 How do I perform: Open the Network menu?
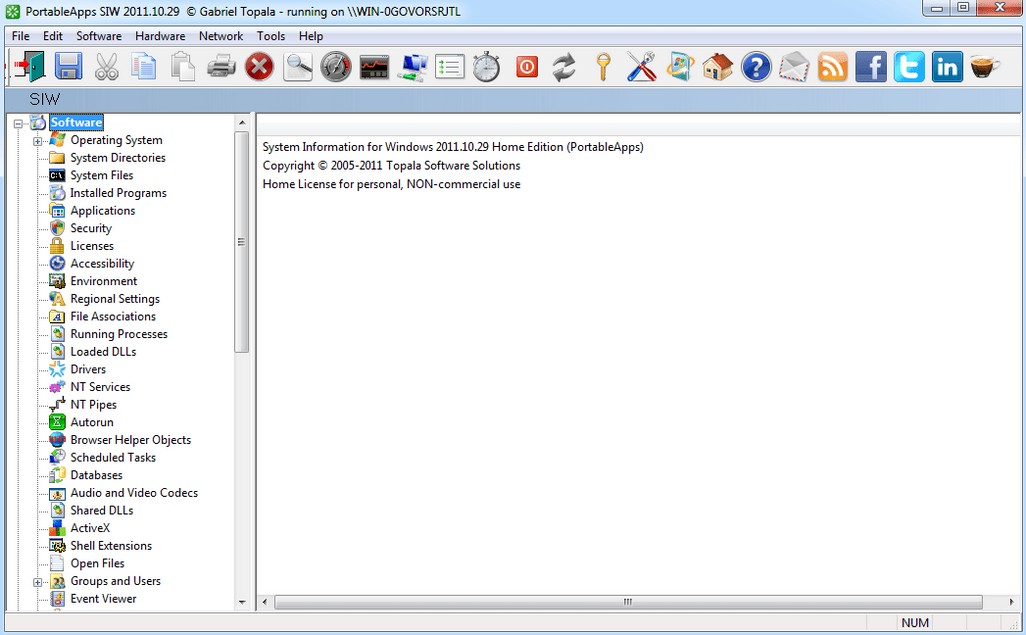point(221,36)
